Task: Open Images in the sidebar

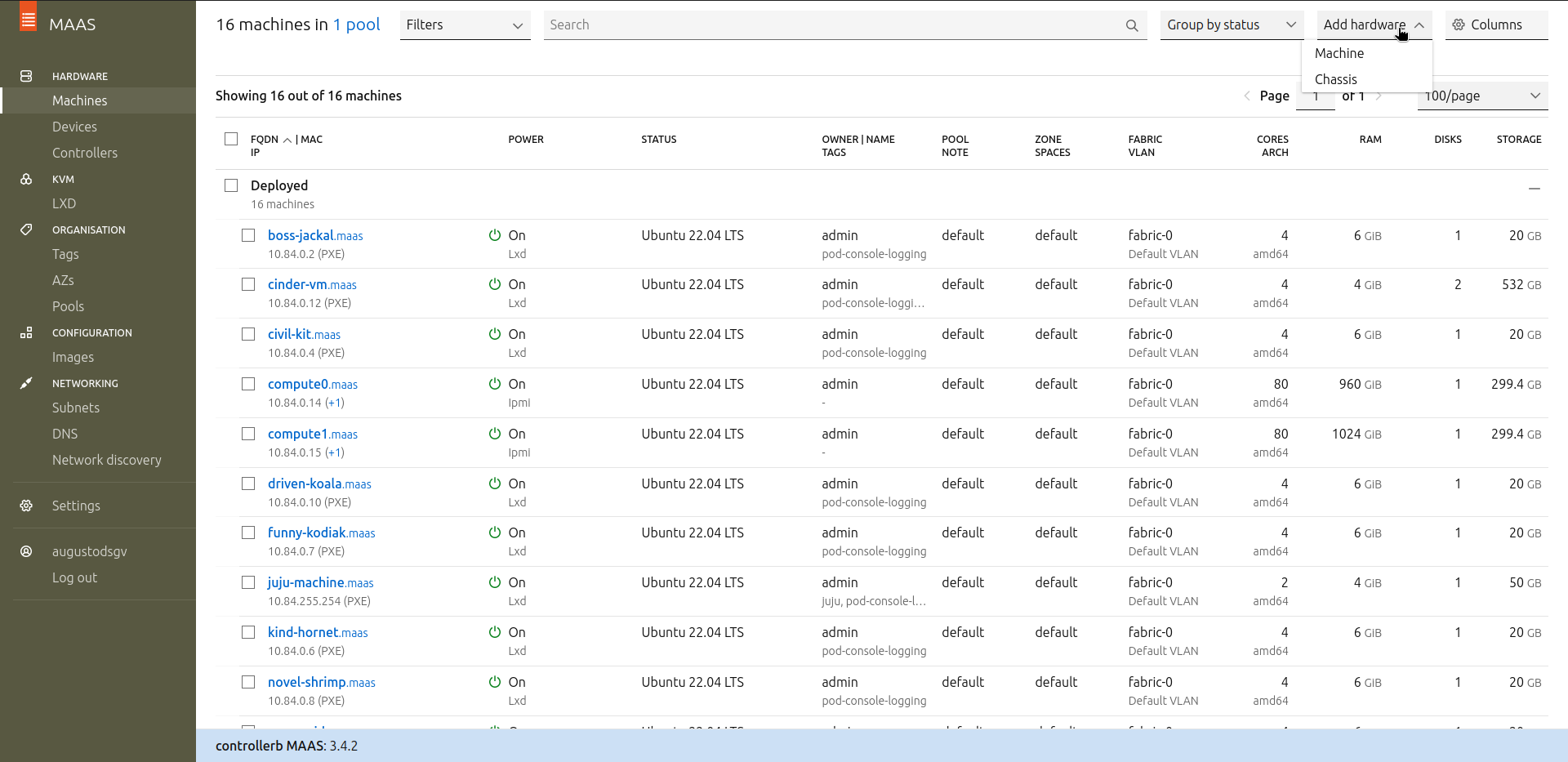Action: click(x=73, y=357)
